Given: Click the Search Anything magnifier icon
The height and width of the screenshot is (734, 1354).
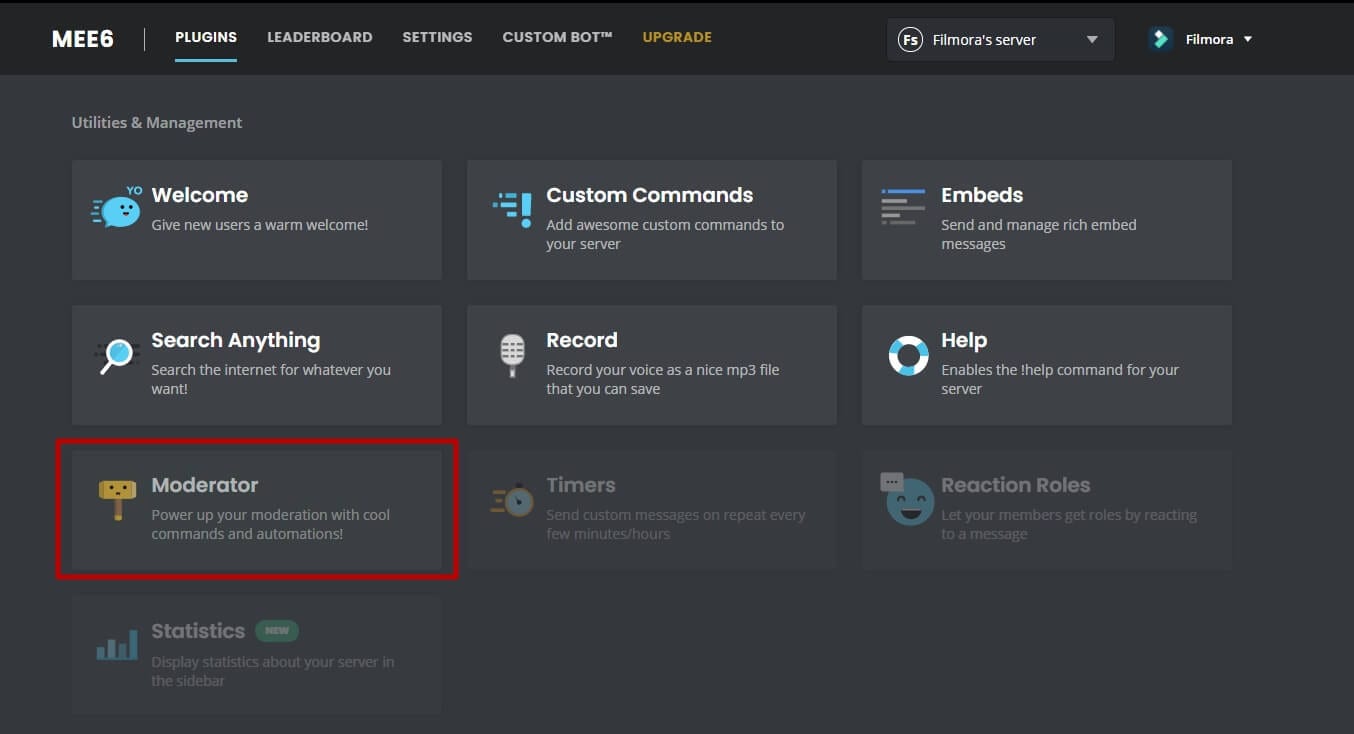Looking at the screenshot, I should [x=118, y=355].
